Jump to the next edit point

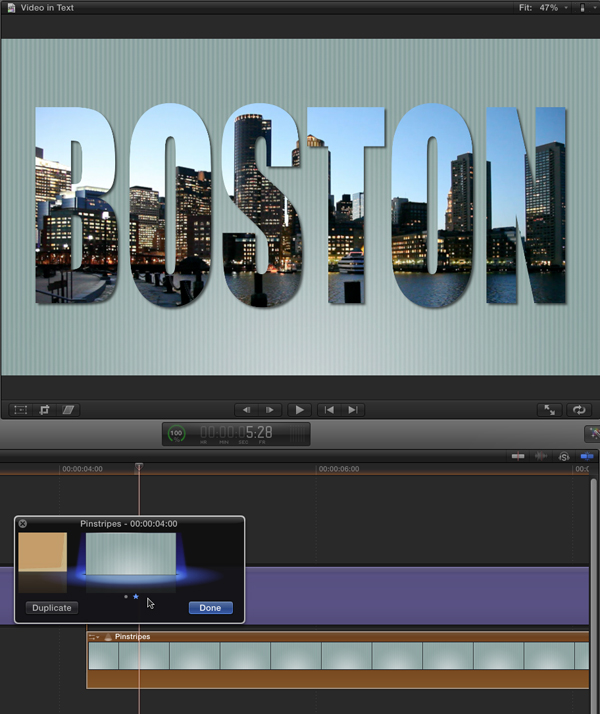(353, 410)
